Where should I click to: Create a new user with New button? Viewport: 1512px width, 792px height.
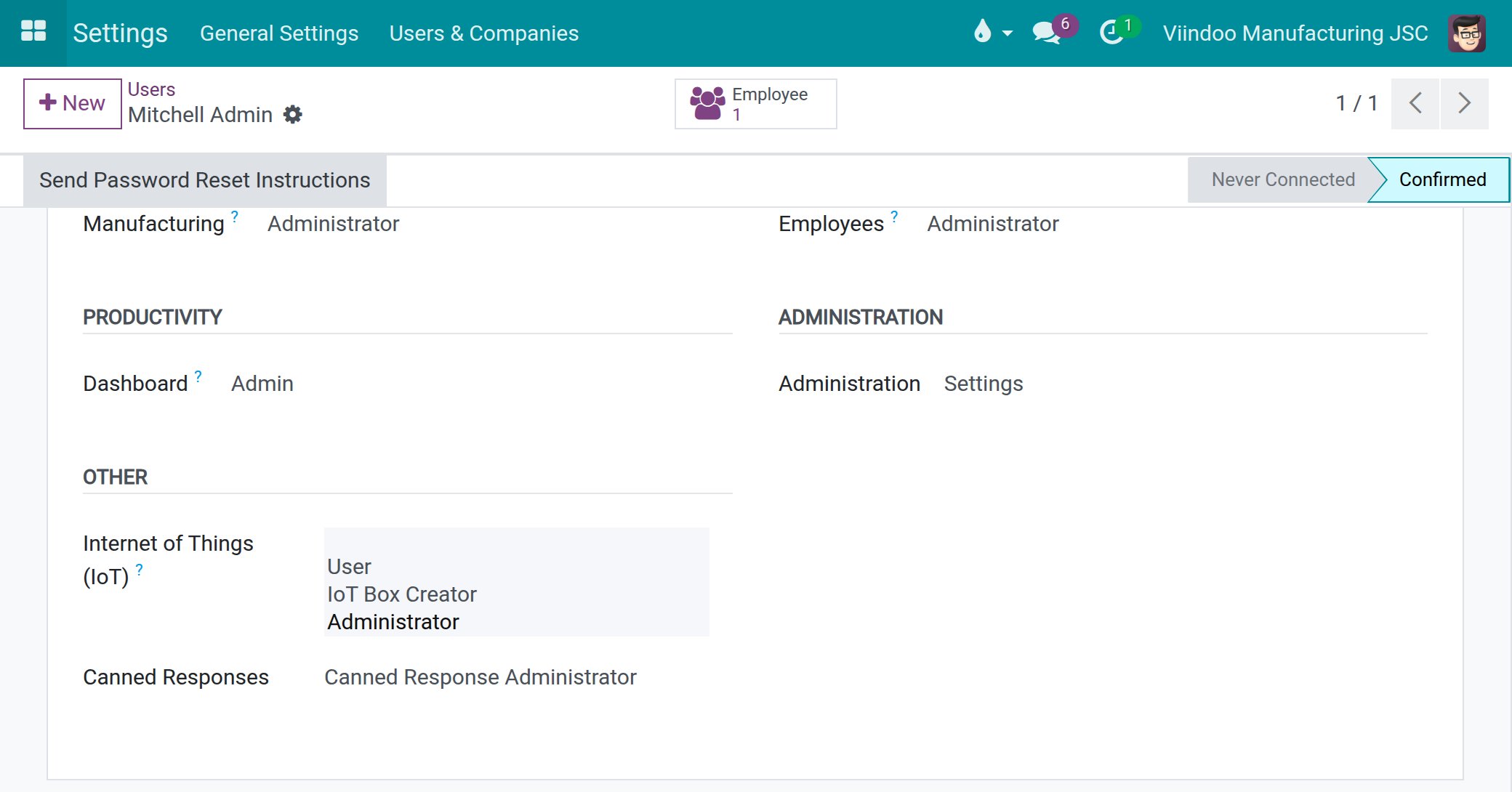[x=72, y=103]
